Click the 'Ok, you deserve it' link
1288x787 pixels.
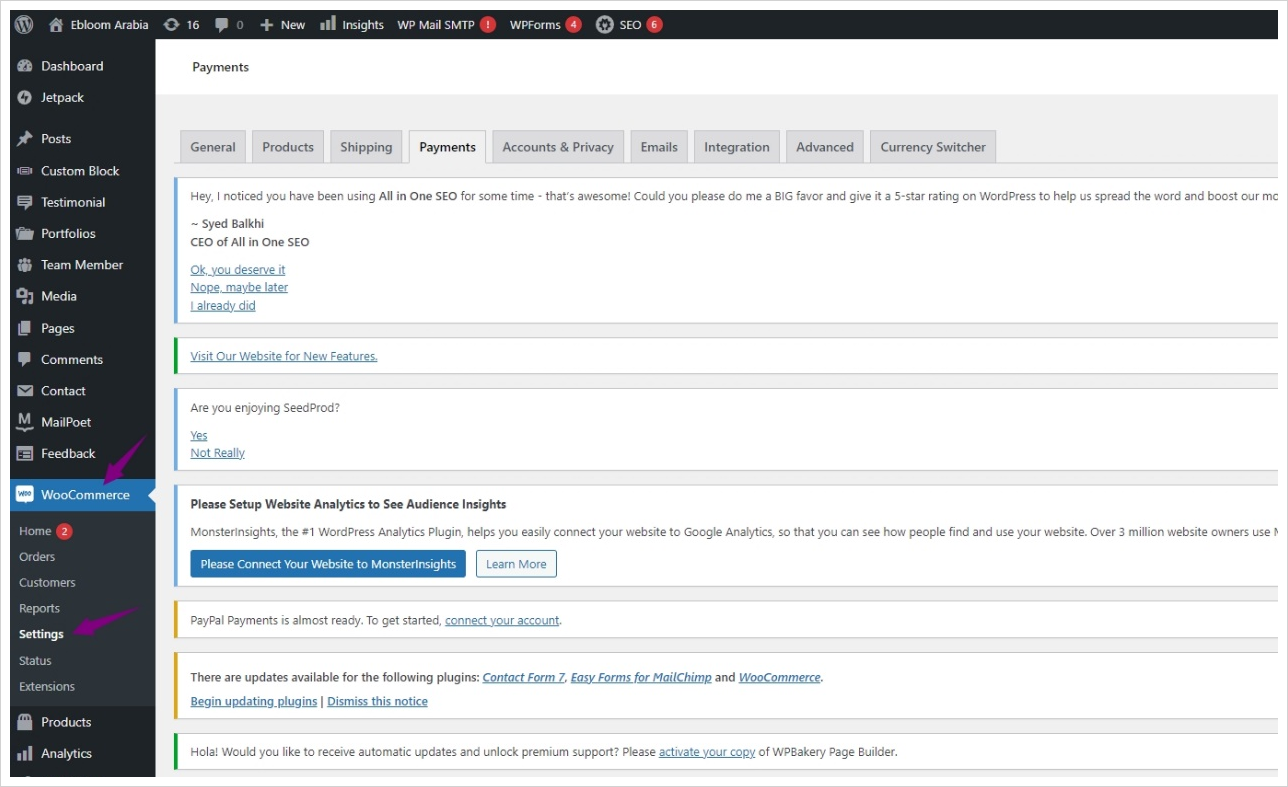point(238,270)
